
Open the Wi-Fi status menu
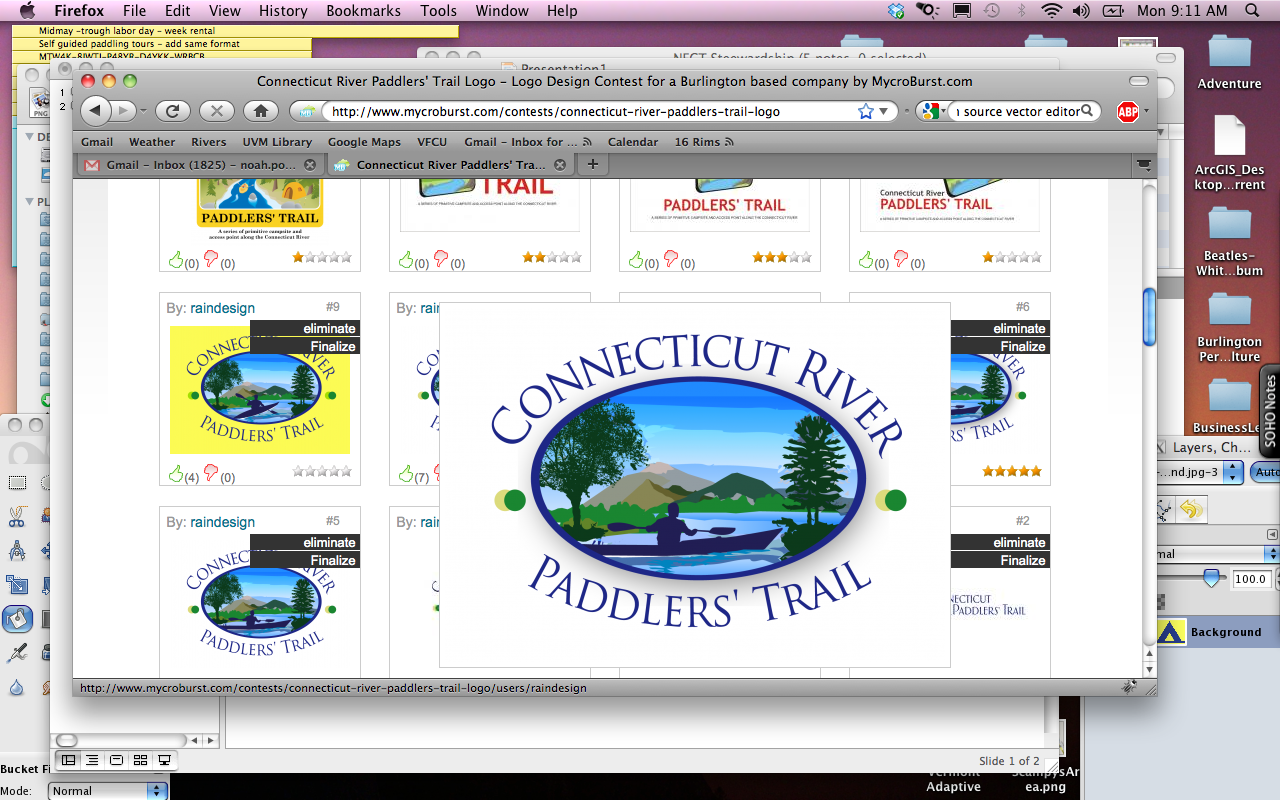point(1051,11)
